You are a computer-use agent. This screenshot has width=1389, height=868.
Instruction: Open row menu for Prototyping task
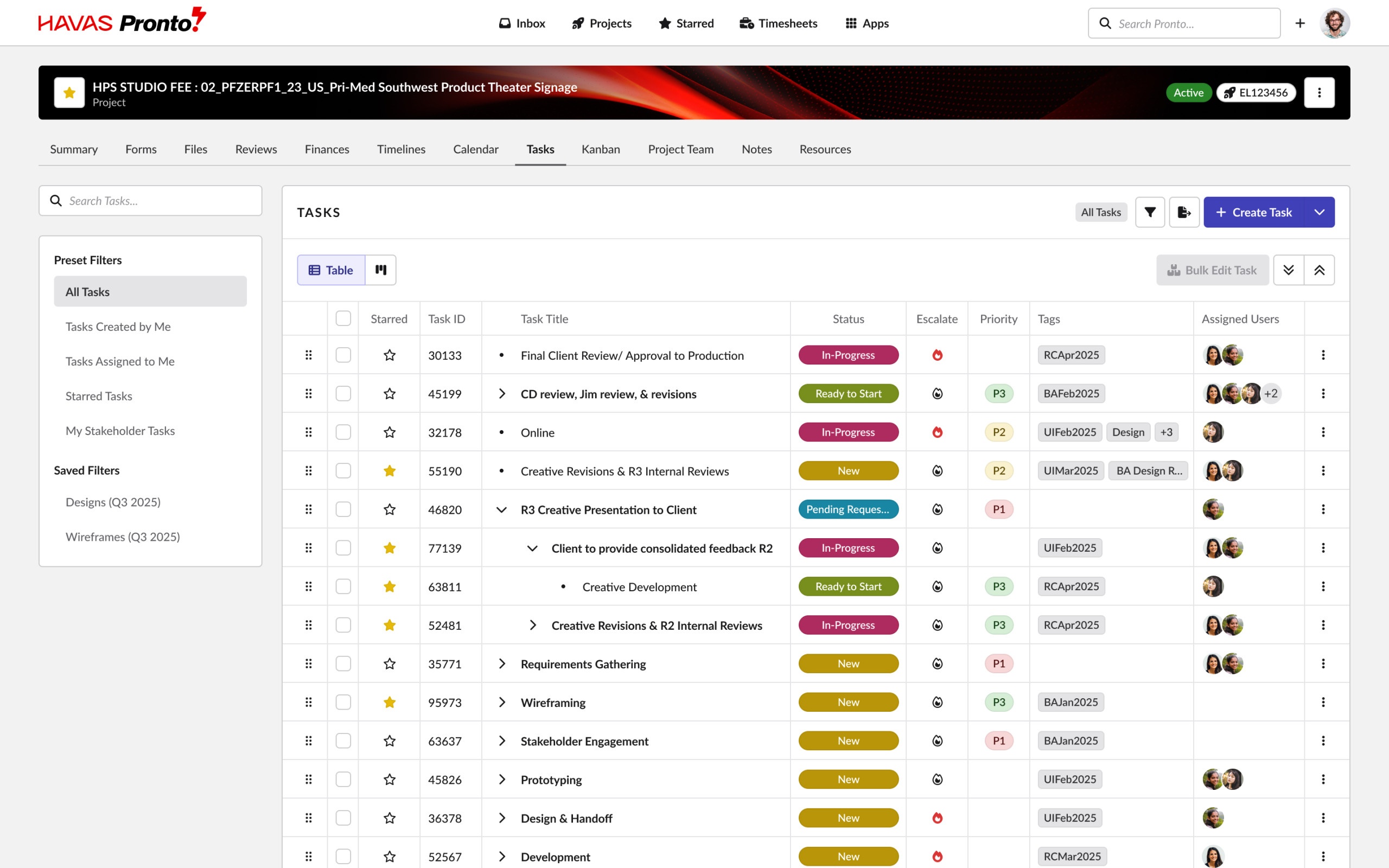pyautogui.click(x=1323, y=780)
